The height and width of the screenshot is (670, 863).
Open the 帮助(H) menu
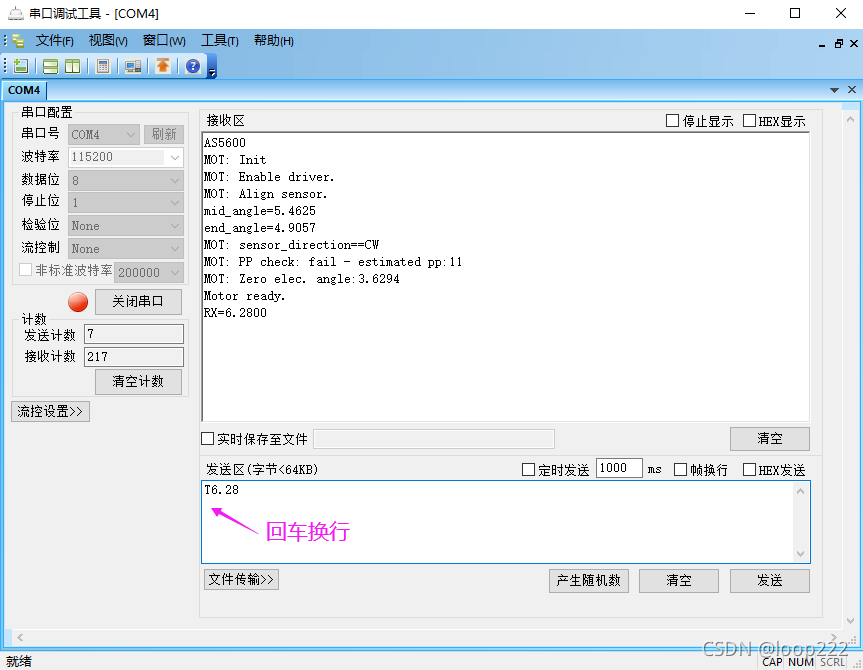pyautogui.click(x=274, y=41)
